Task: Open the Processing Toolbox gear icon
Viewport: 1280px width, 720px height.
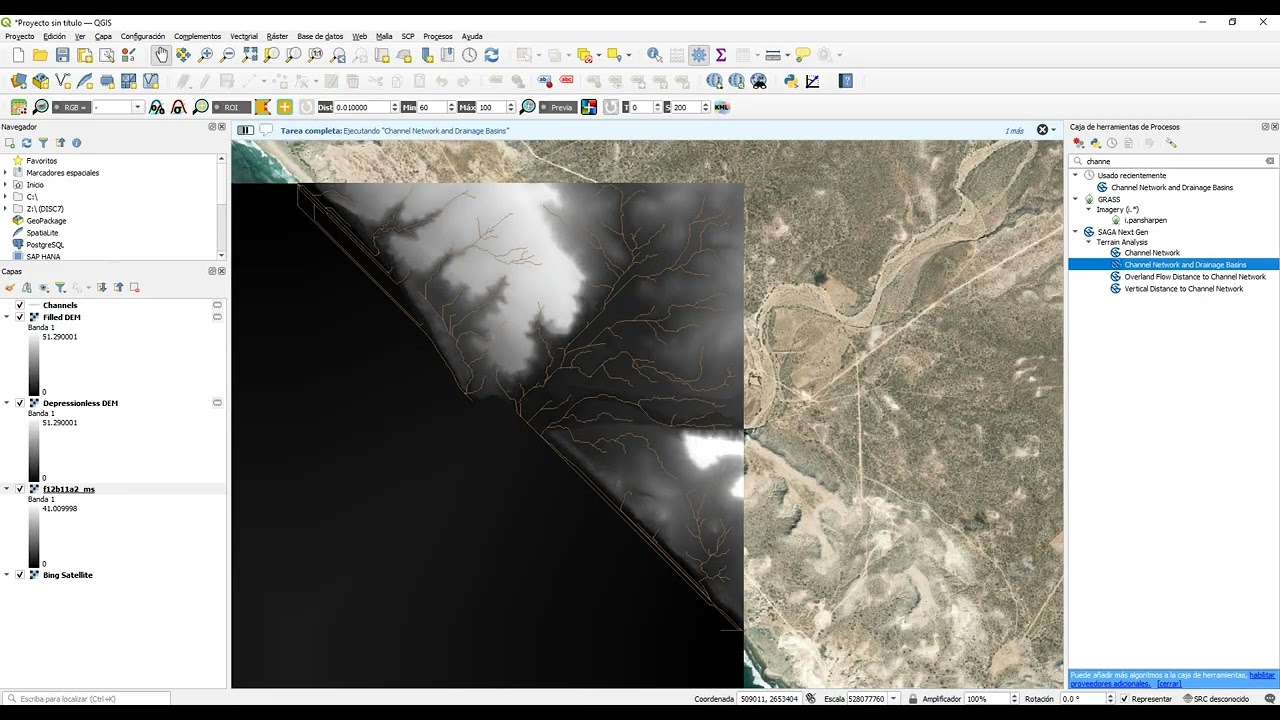Action: [698, 55]
